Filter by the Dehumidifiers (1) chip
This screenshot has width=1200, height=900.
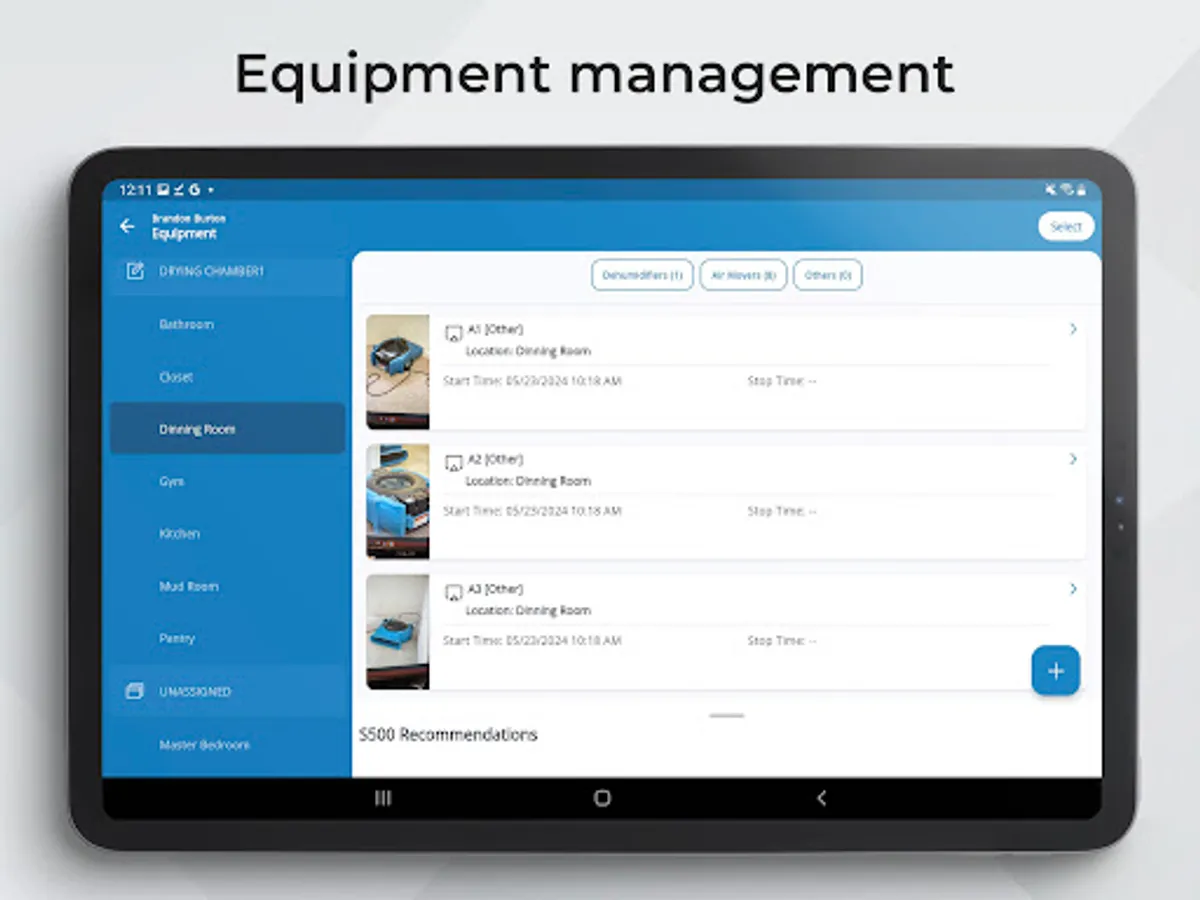point(642,275)
